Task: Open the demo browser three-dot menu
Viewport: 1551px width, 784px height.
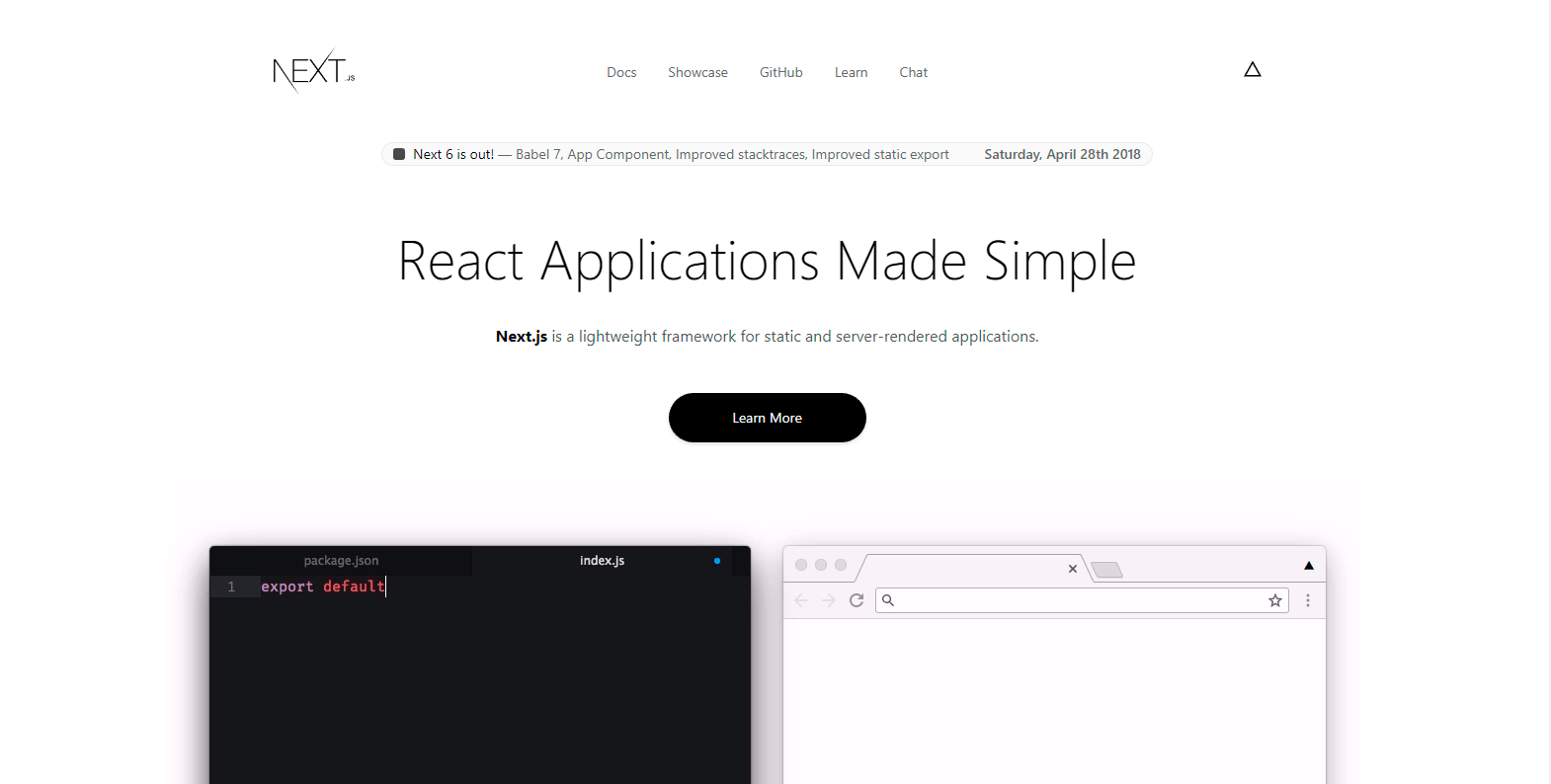Action: click(1308, 600)
